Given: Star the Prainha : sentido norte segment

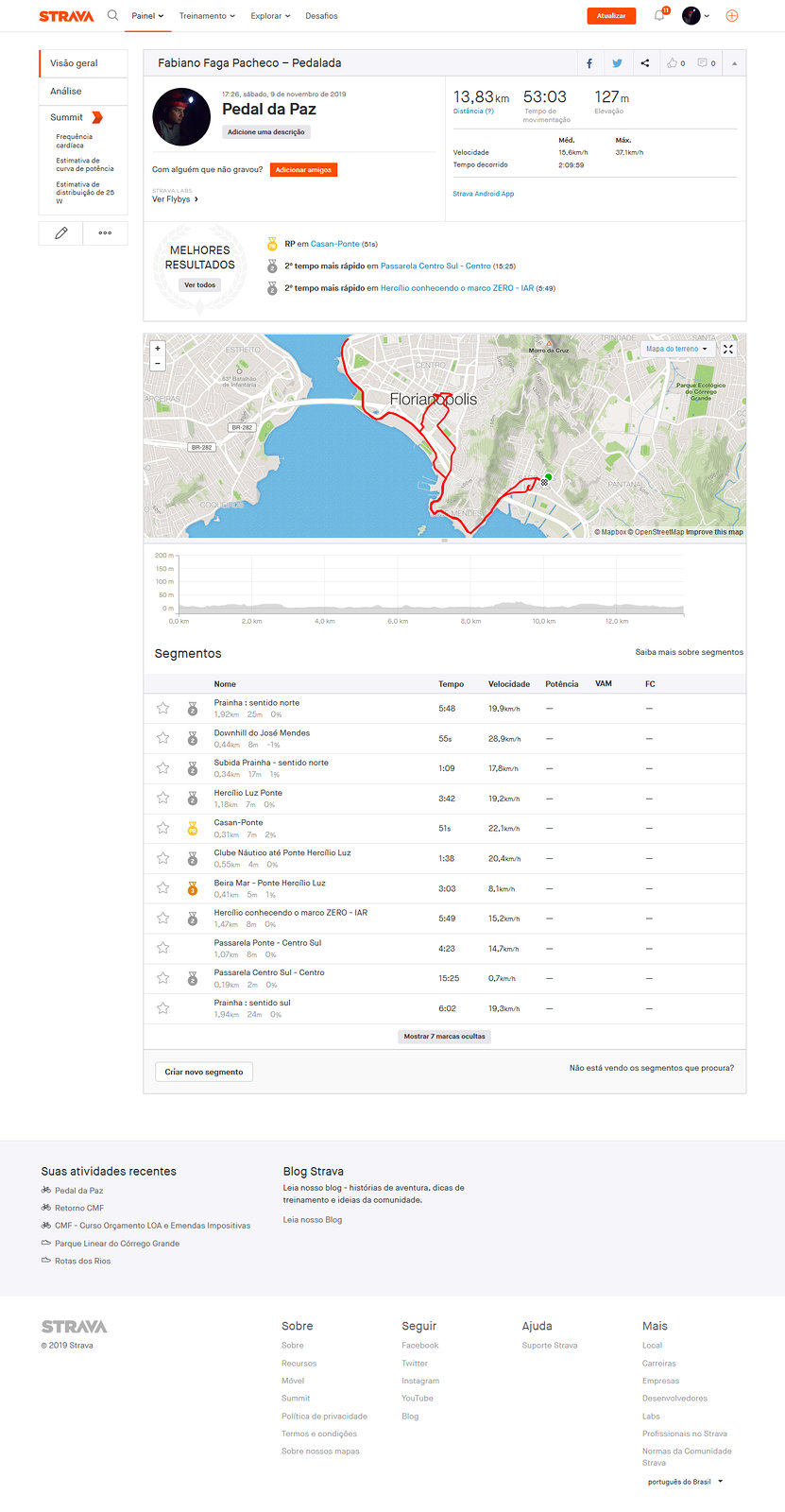Looking at the screenshot, I should click(163, 708).
